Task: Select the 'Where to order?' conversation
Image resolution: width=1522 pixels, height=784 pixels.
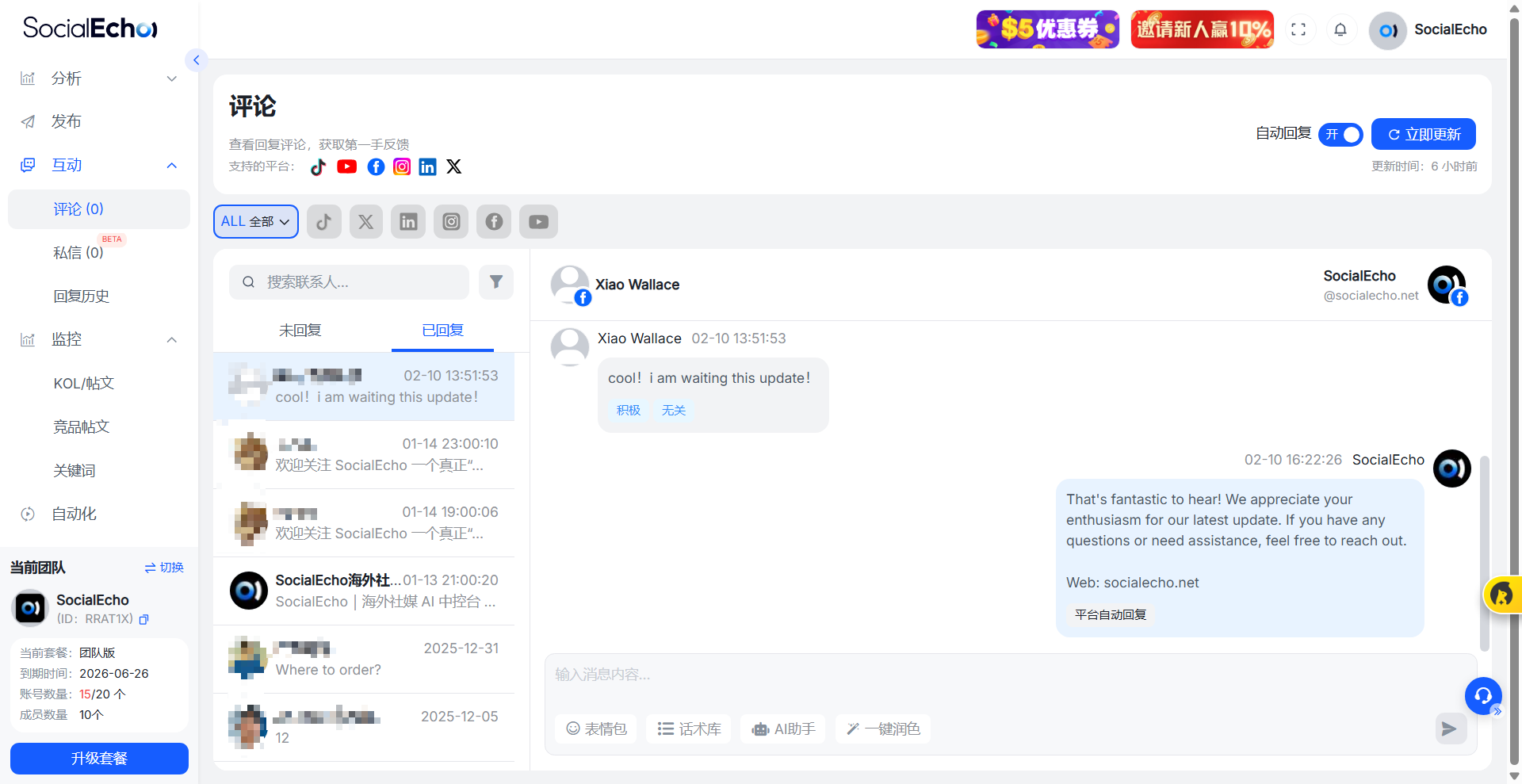Action: pyautogui.click(x=364, y=660)
